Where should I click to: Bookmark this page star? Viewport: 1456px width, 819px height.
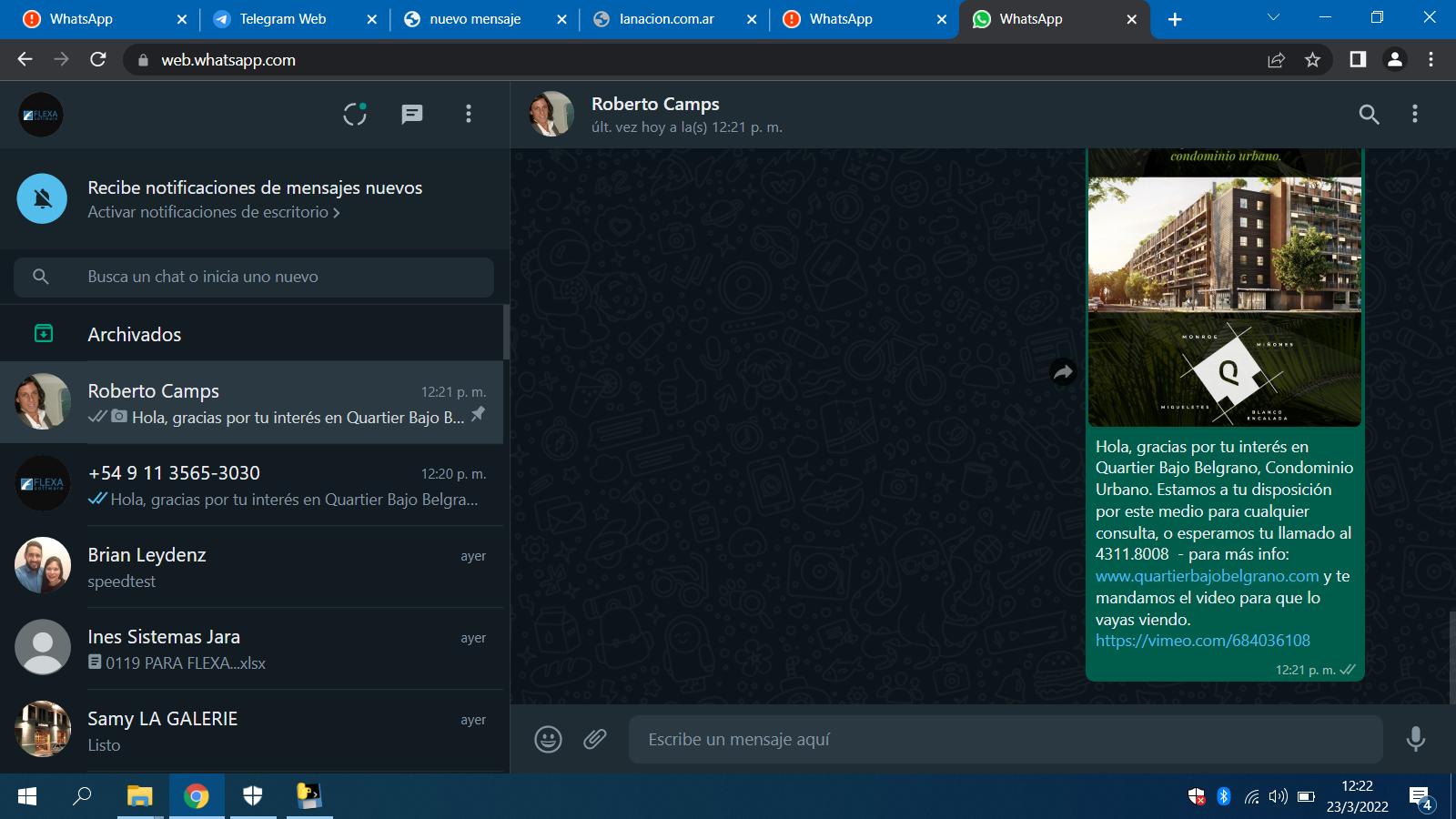point(1312,59)
